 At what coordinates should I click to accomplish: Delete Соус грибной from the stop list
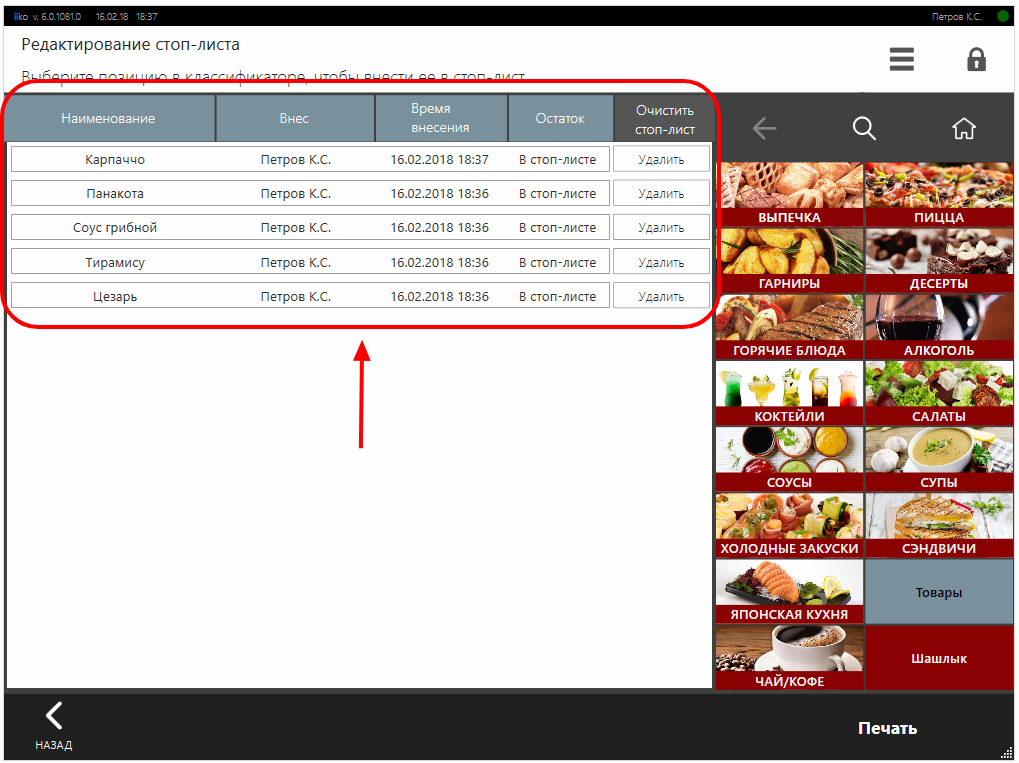[661, 227]
